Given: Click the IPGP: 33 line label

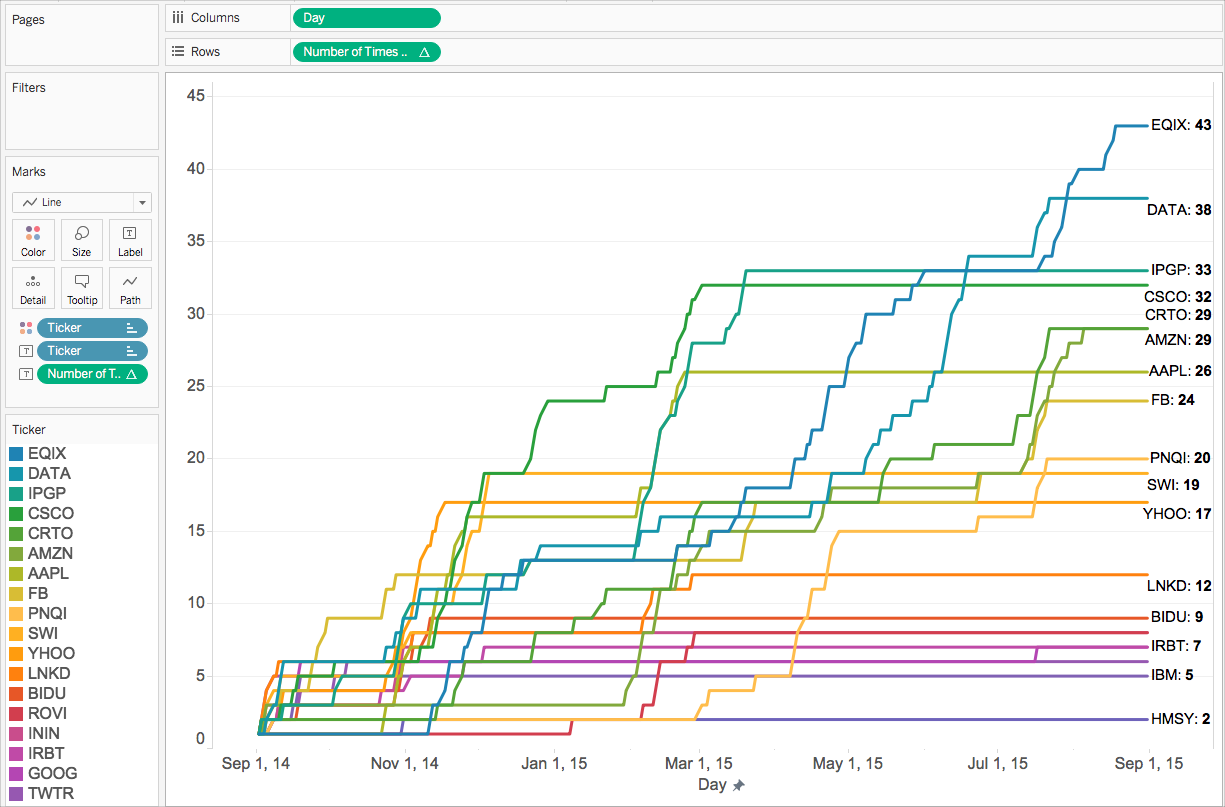Looking at the screenshot, I should click(1181, 270).
